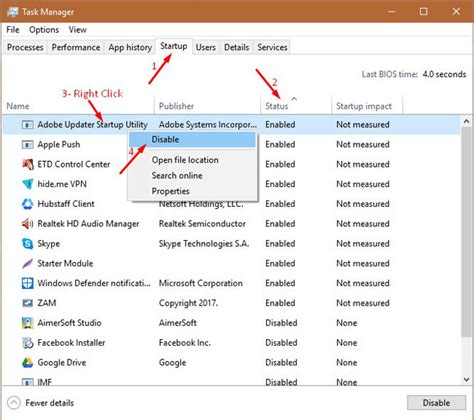Click None impact for Google Drive
474x420 pixels.
point(347,363)
